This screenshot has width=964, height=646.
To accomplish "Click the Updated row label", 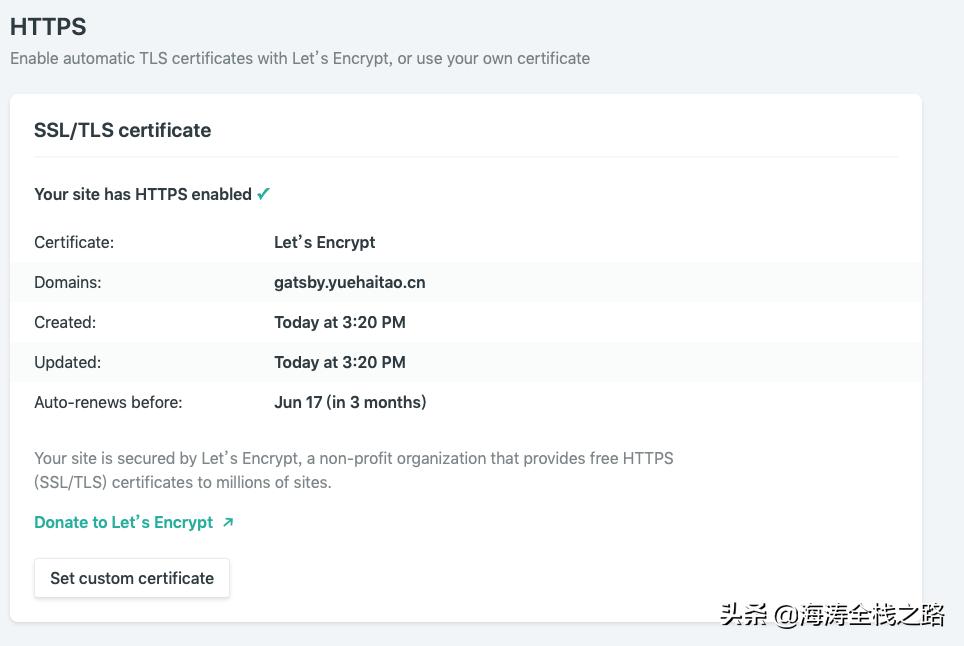I will [x=66, y=362].
